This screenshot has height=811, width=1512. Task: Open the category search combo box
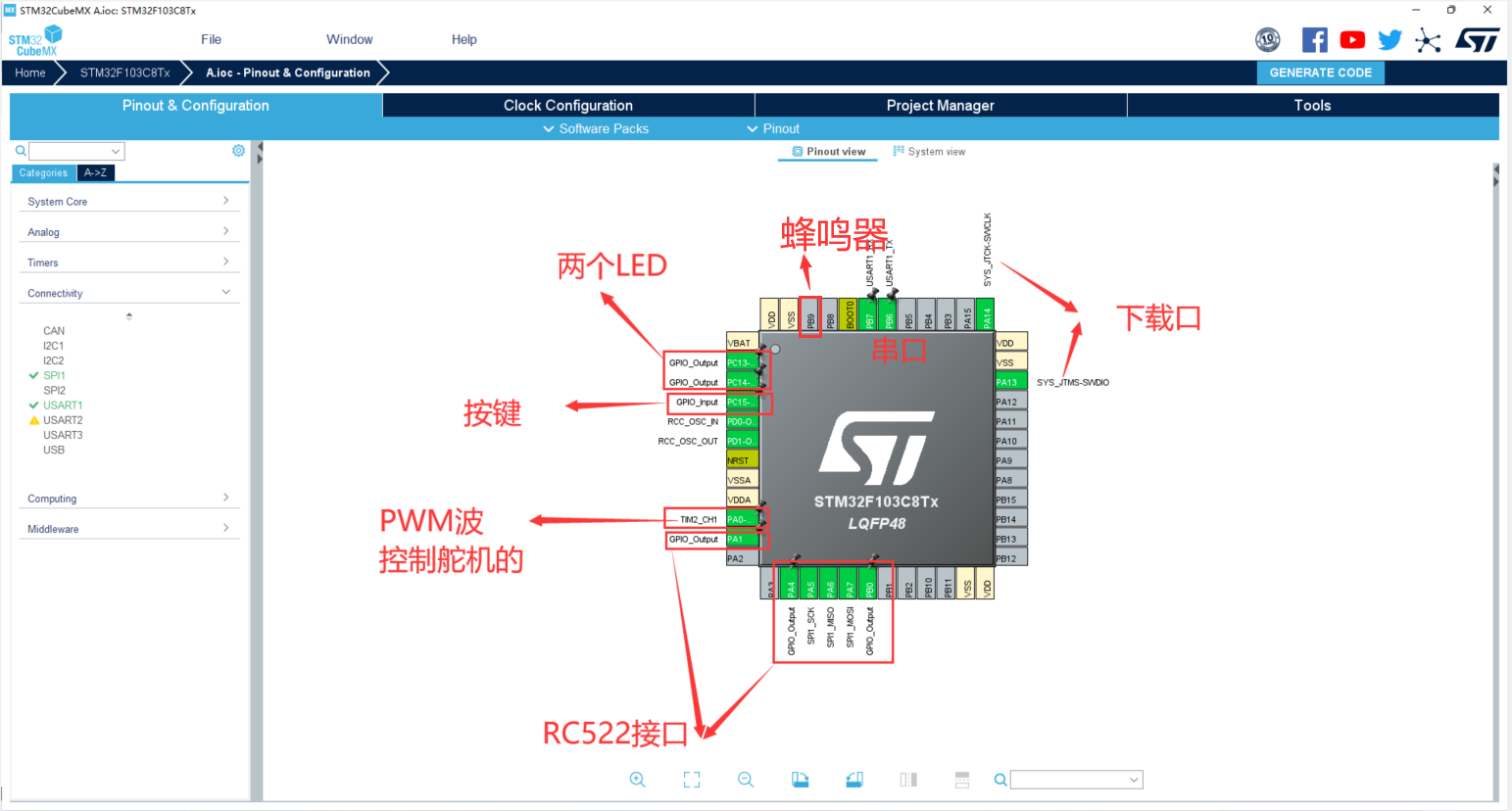(x=76, y=151)
